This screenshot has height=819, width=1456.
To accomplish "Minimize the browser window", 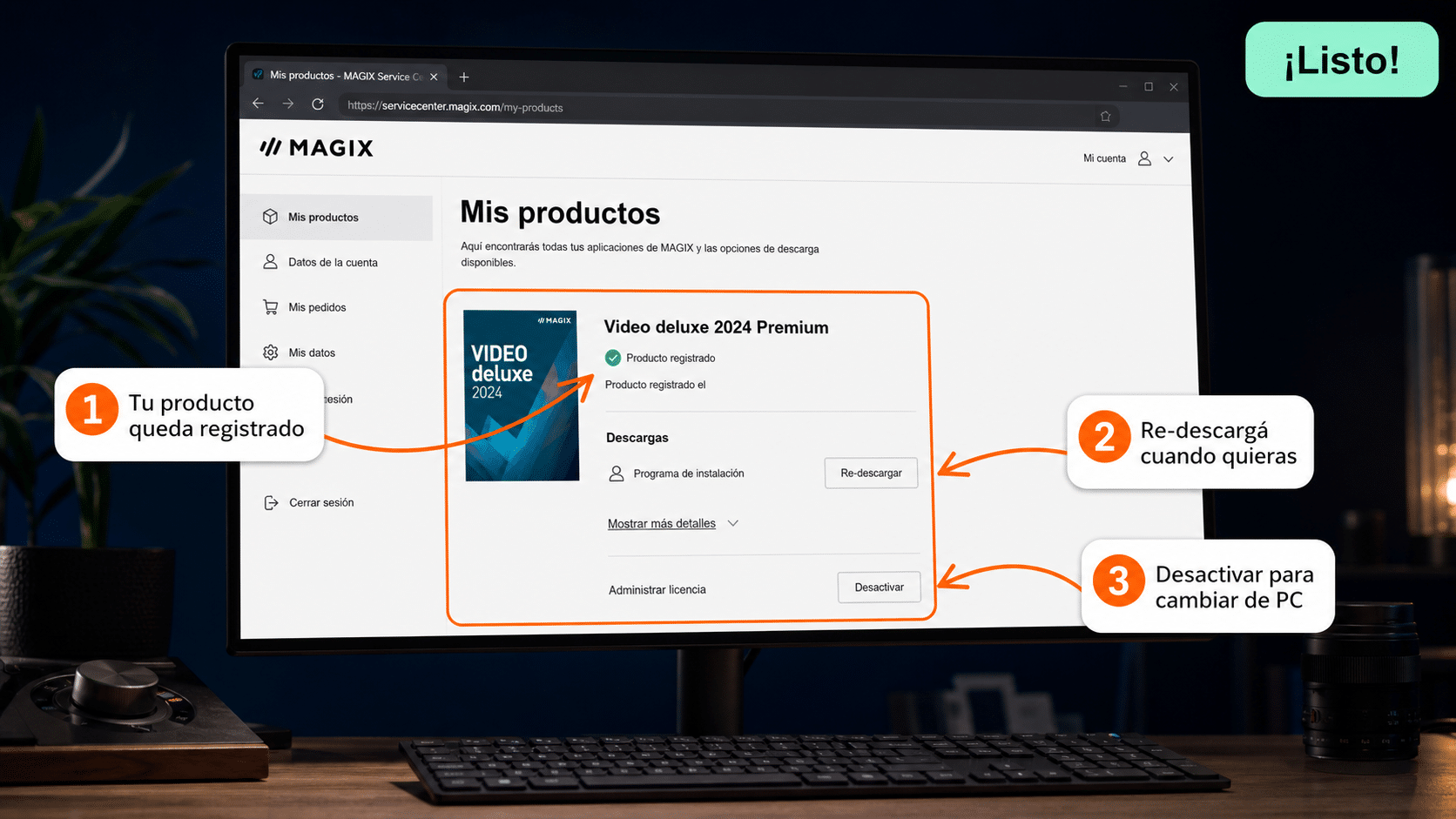I will pyautogui.click(x=1123, y=86).
